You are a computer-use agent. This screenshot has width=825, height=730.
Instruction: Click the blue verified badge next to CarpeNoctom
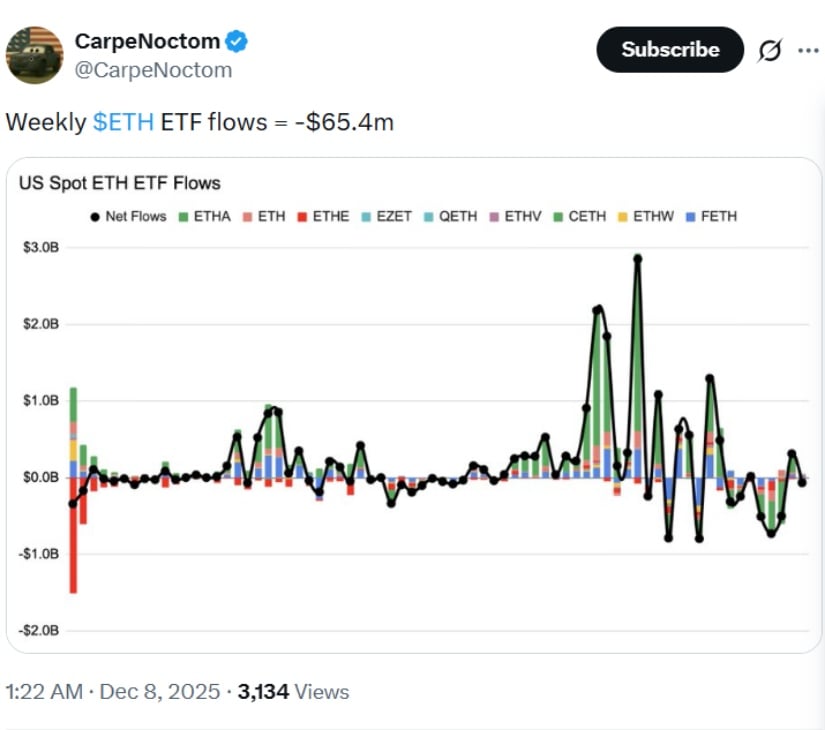click(235, 41)
